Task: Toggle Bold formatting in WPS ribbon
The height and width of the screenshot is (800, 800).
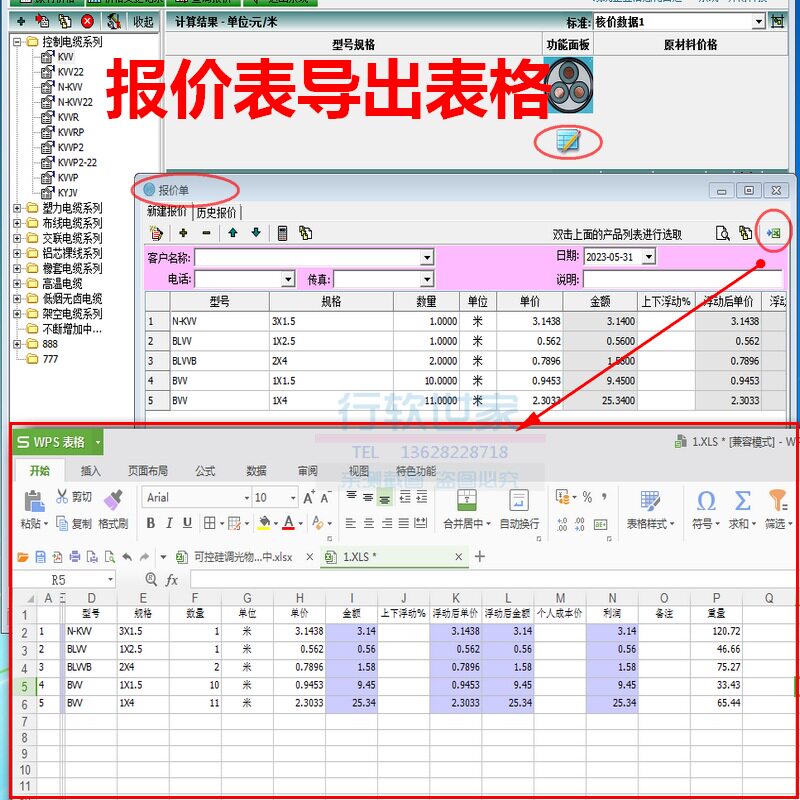Action: tap(151, 523)
